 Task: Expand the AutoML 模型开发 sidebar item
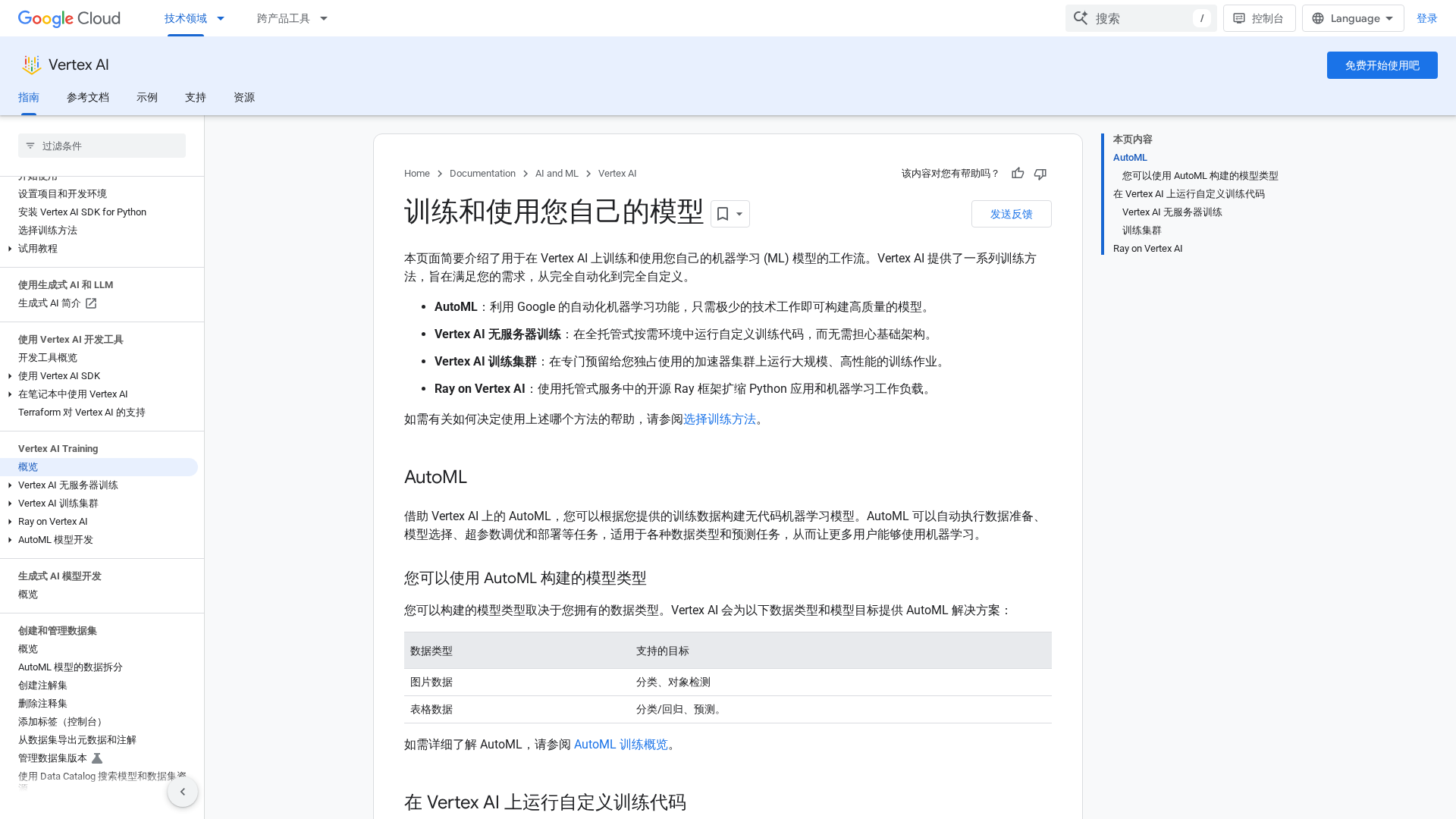[10, 540]
